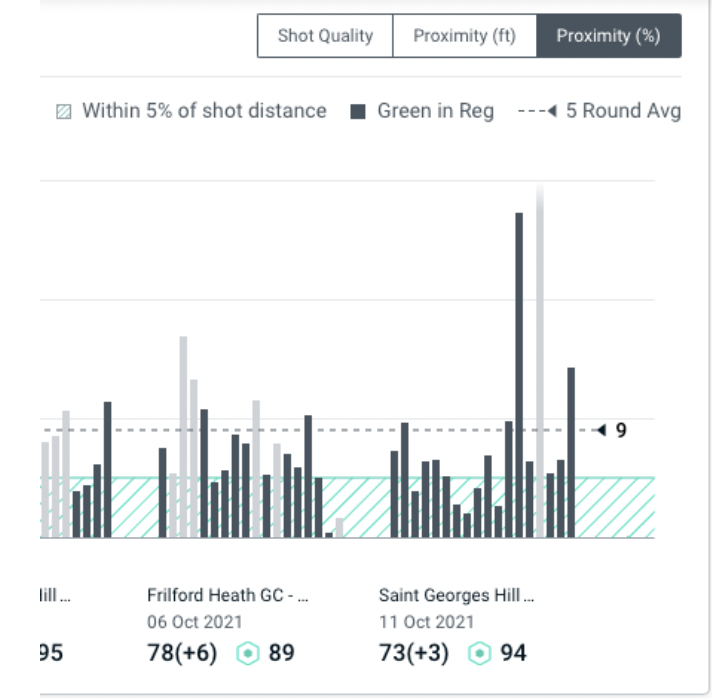Click the dashed 5 Round Avg legend icon

(x=537, y=112)
